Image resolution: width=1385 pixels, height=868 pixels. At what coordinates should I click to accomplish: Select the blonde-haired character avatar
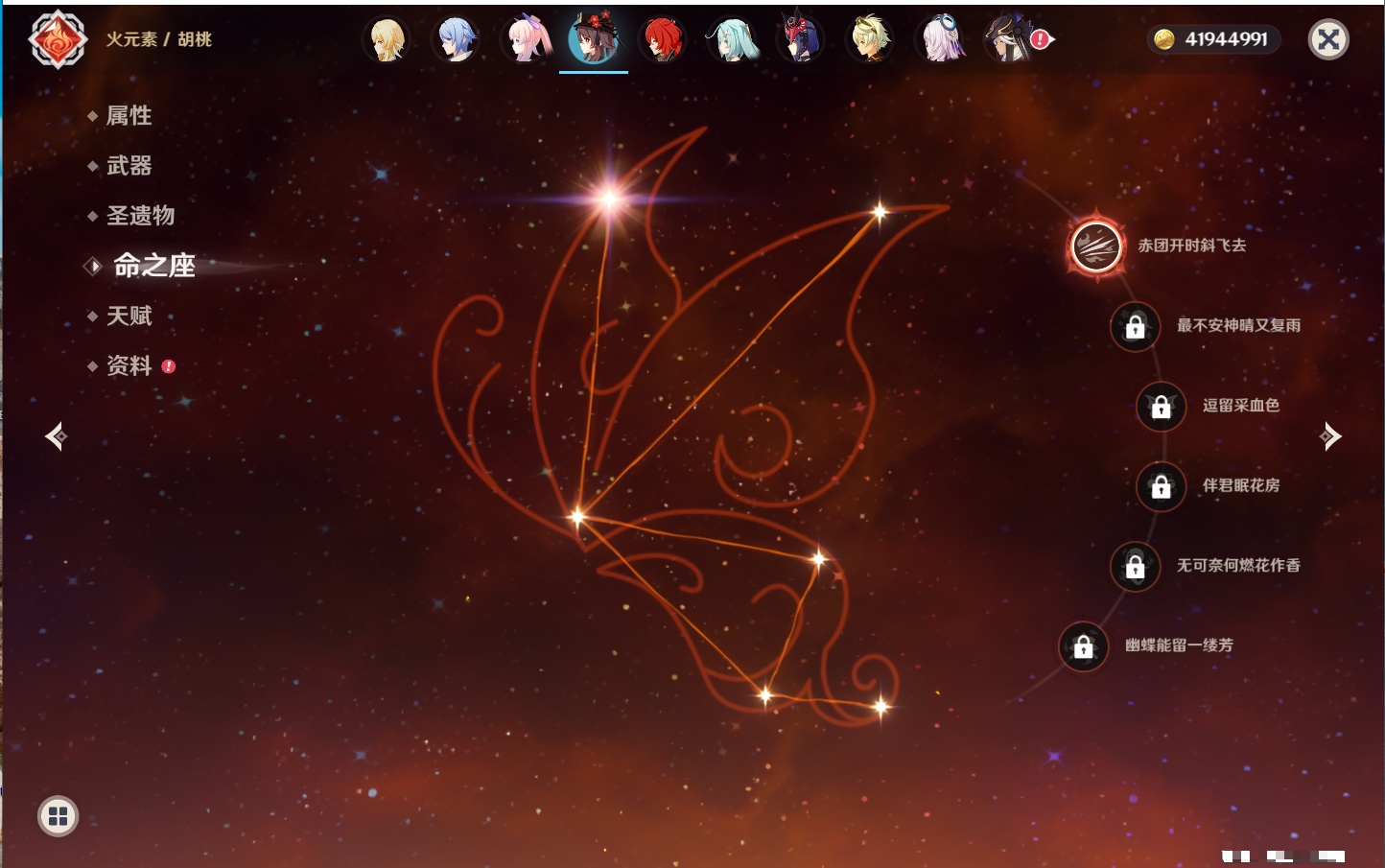[387, 39]
